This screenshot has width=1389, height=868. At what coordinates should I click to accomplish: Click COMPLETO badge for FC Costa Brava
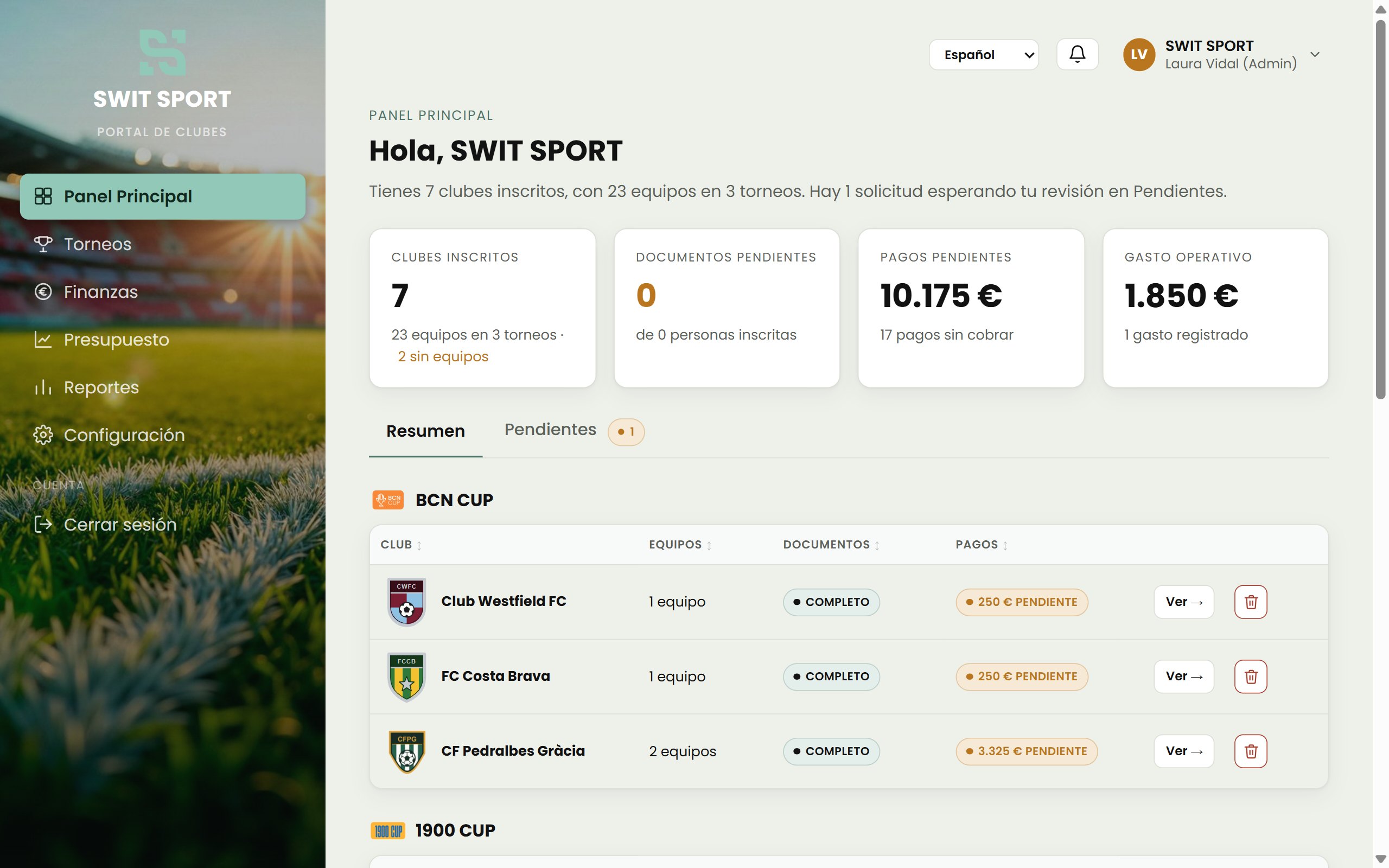(x=831, y=676)
